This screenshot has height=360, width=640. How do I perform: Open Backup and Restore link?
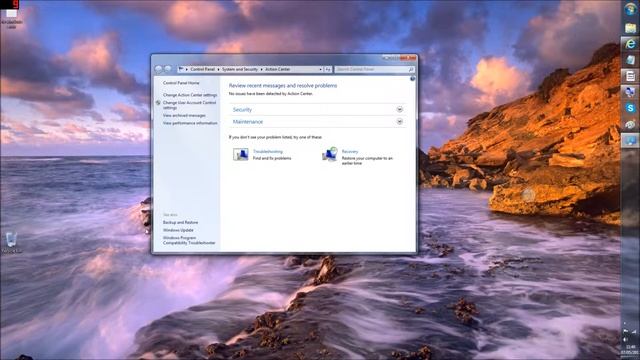tap(180, 222)
